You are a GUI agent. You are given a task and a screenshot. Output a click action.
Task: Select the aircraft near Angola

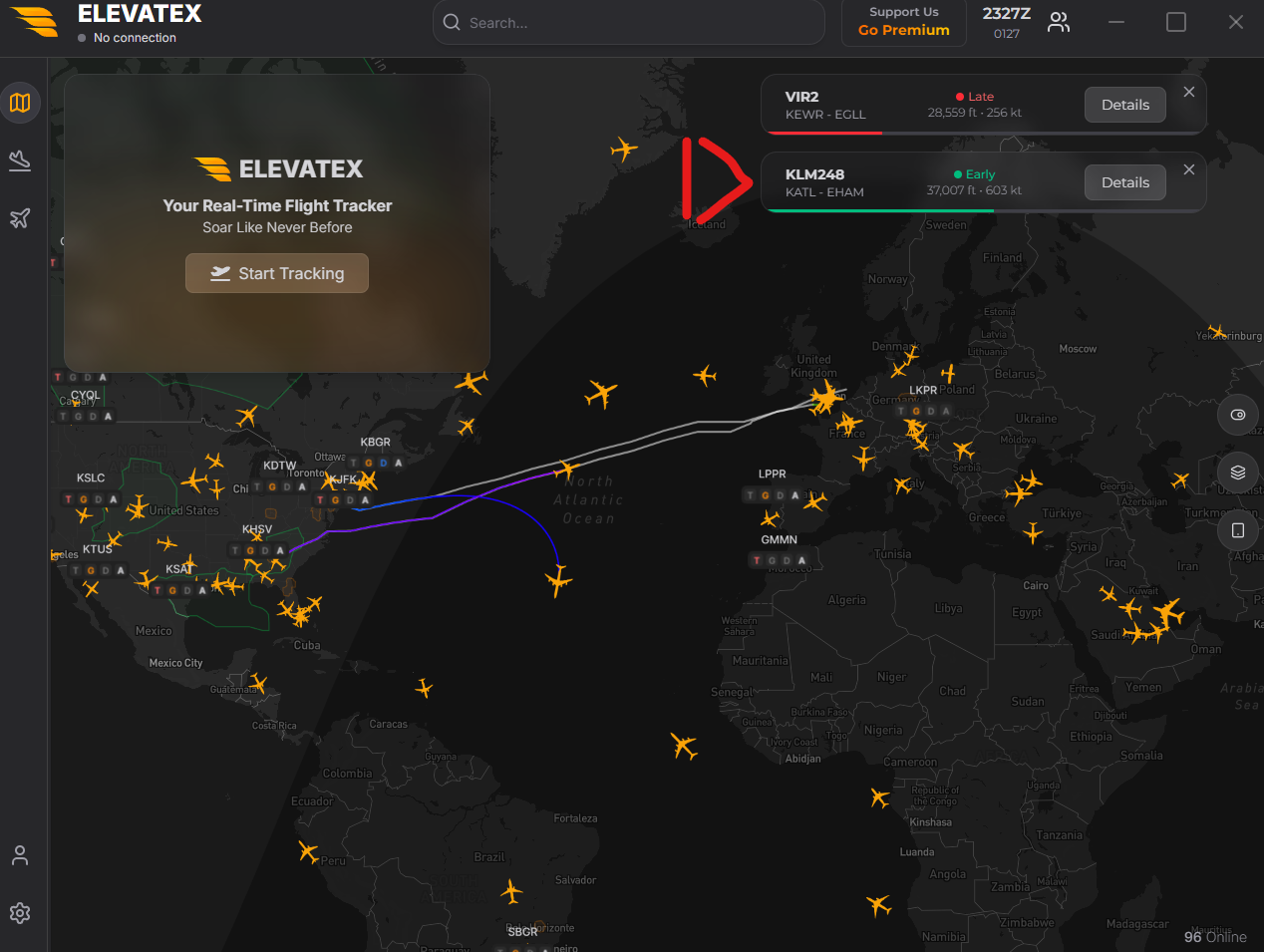(x=879, y=905)
